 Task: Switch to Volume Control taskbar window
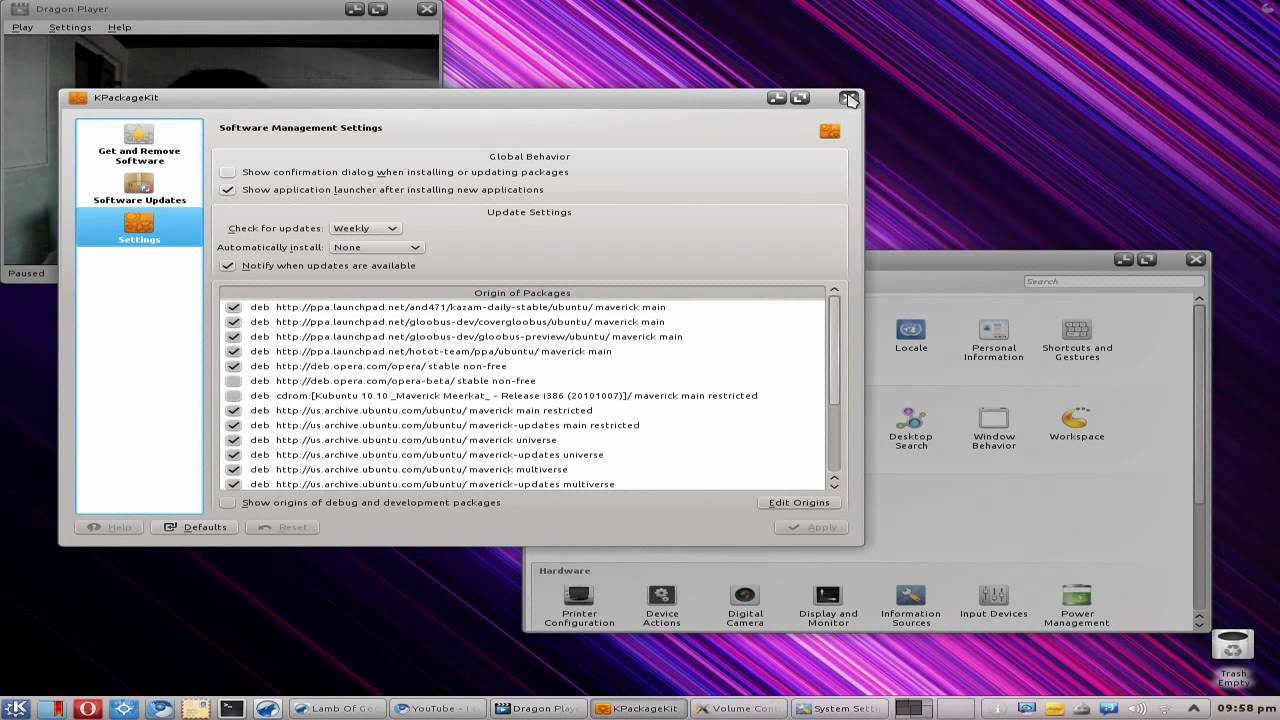739,708
